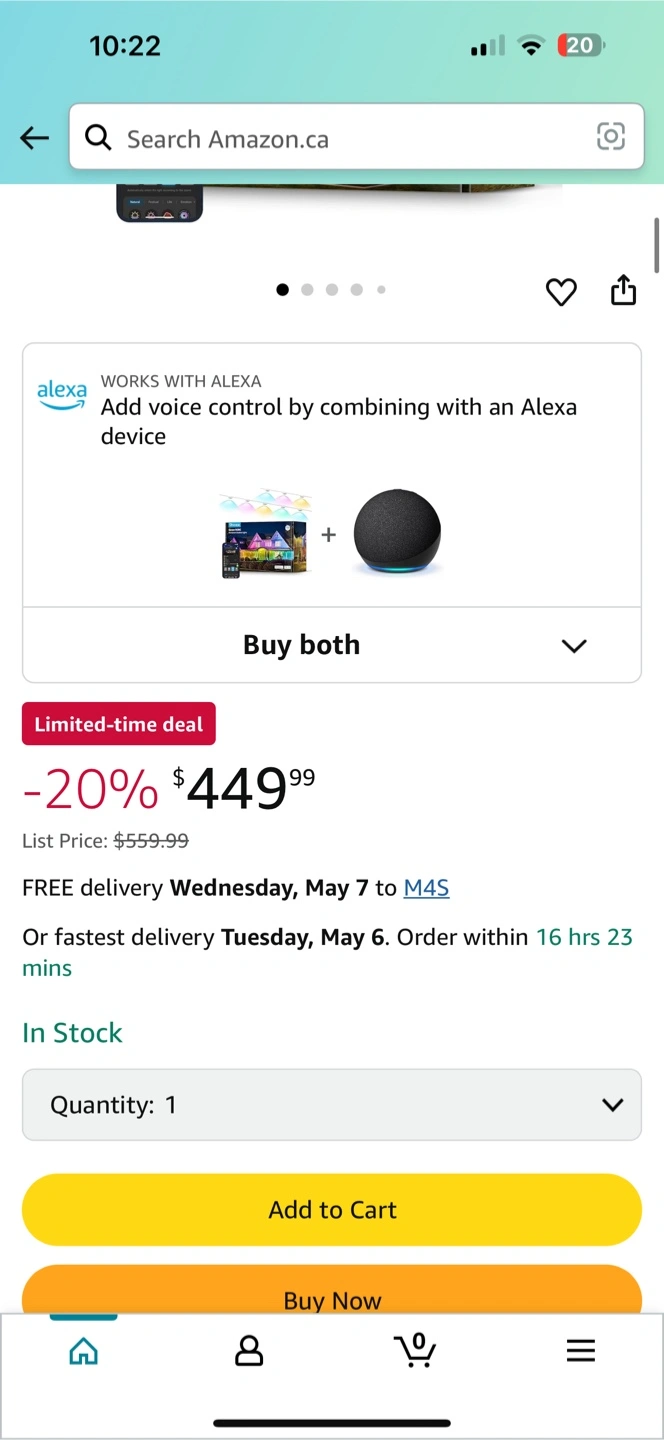Tap the back arrow icon
The width and height of the screenshot is (664, 1440).
click(x=35, y=138)
